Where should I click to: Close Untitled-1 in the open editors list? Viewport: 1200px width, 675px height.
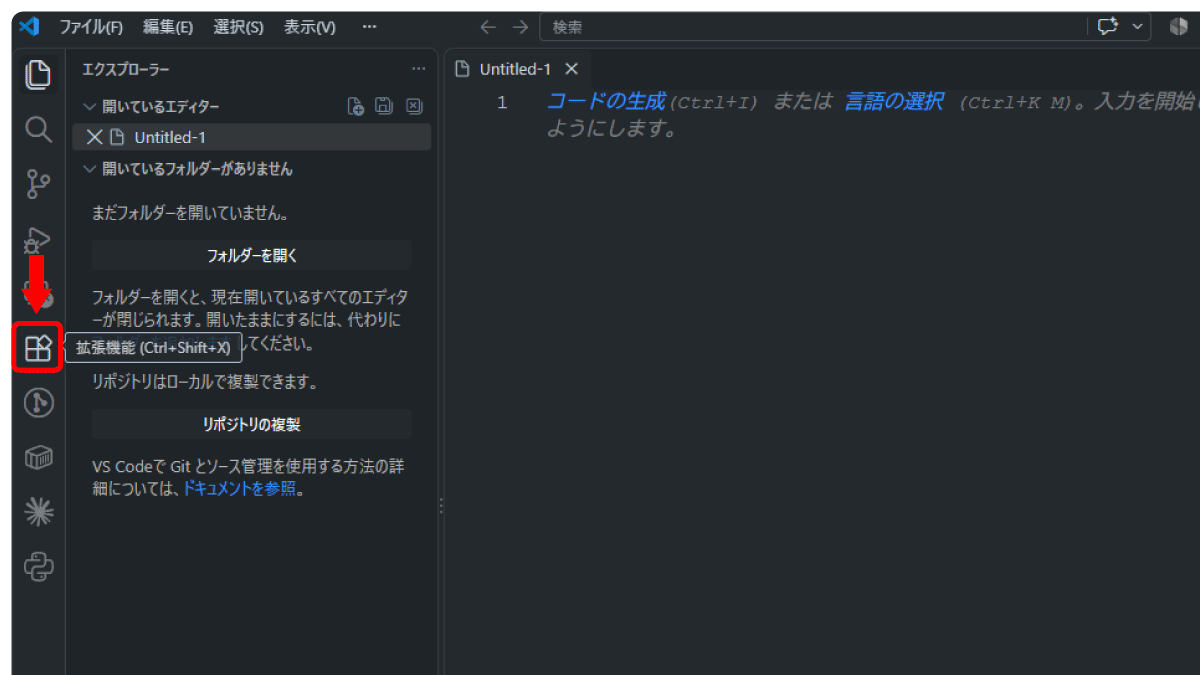95,137
